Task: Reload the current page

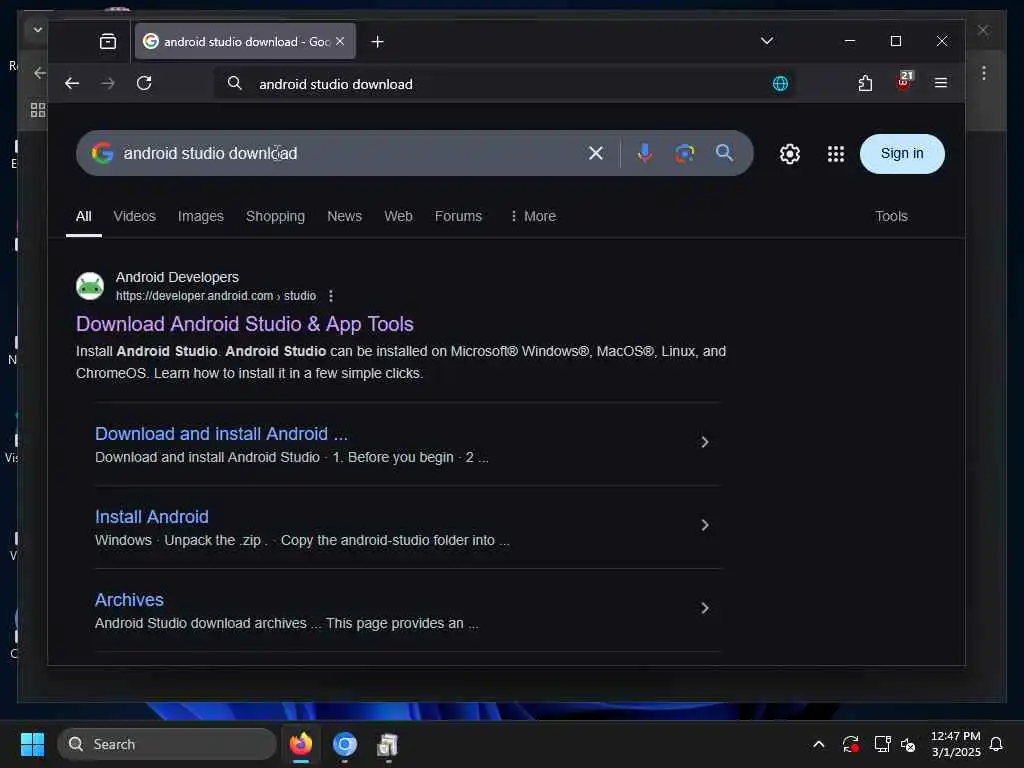Action: point(144,83)
